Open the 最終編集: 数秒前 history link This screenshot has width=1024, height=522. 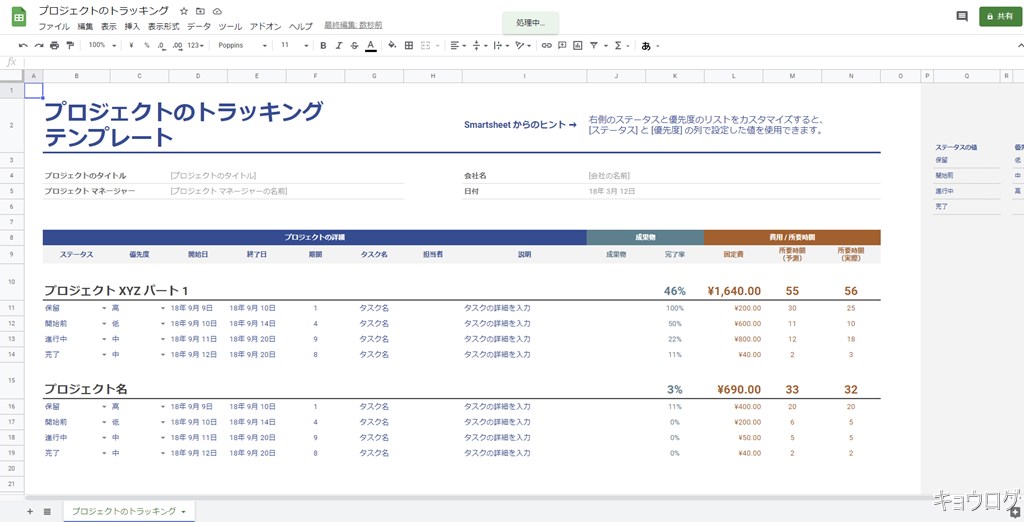(353, 25)
